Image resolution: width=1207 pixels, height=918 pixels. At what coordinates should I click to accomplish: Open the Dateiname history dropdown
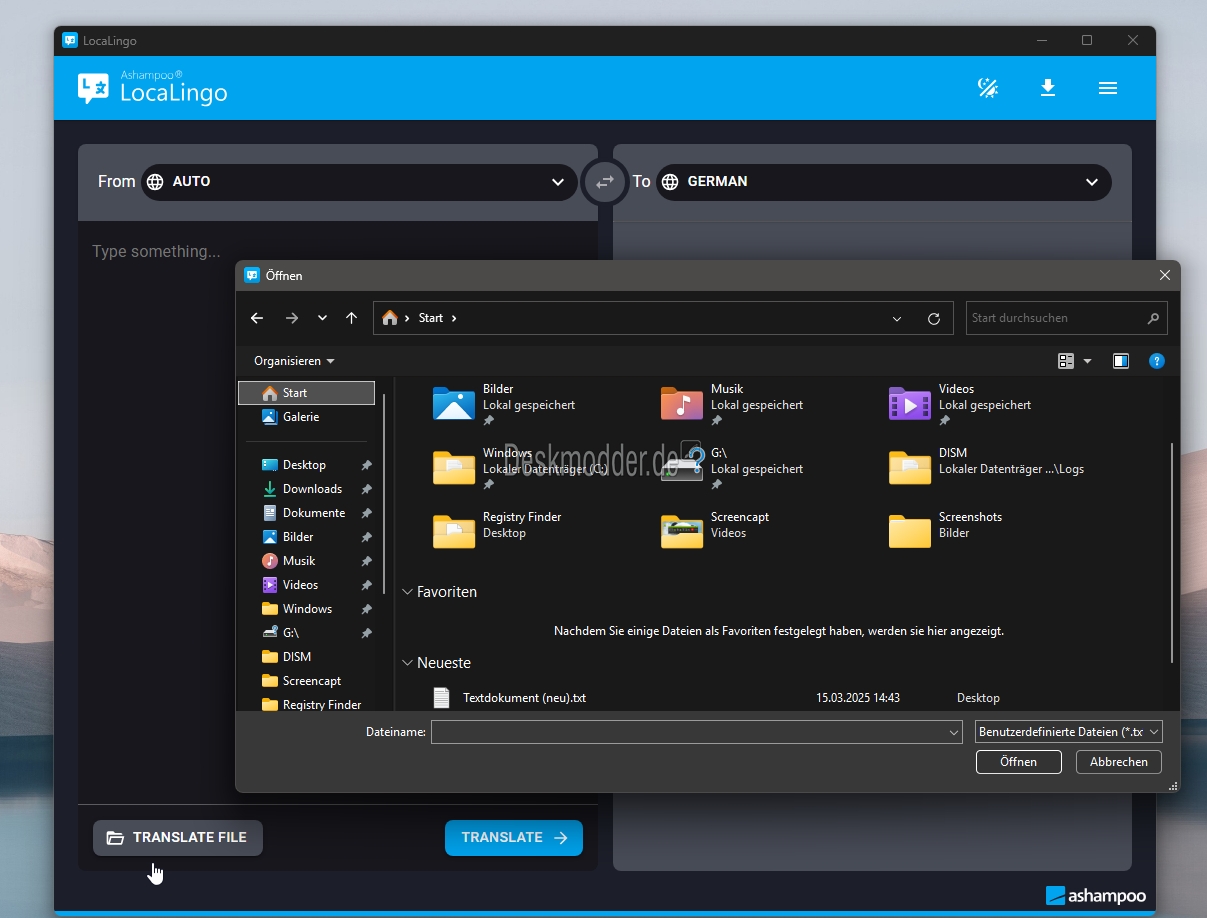coord(954,733)
